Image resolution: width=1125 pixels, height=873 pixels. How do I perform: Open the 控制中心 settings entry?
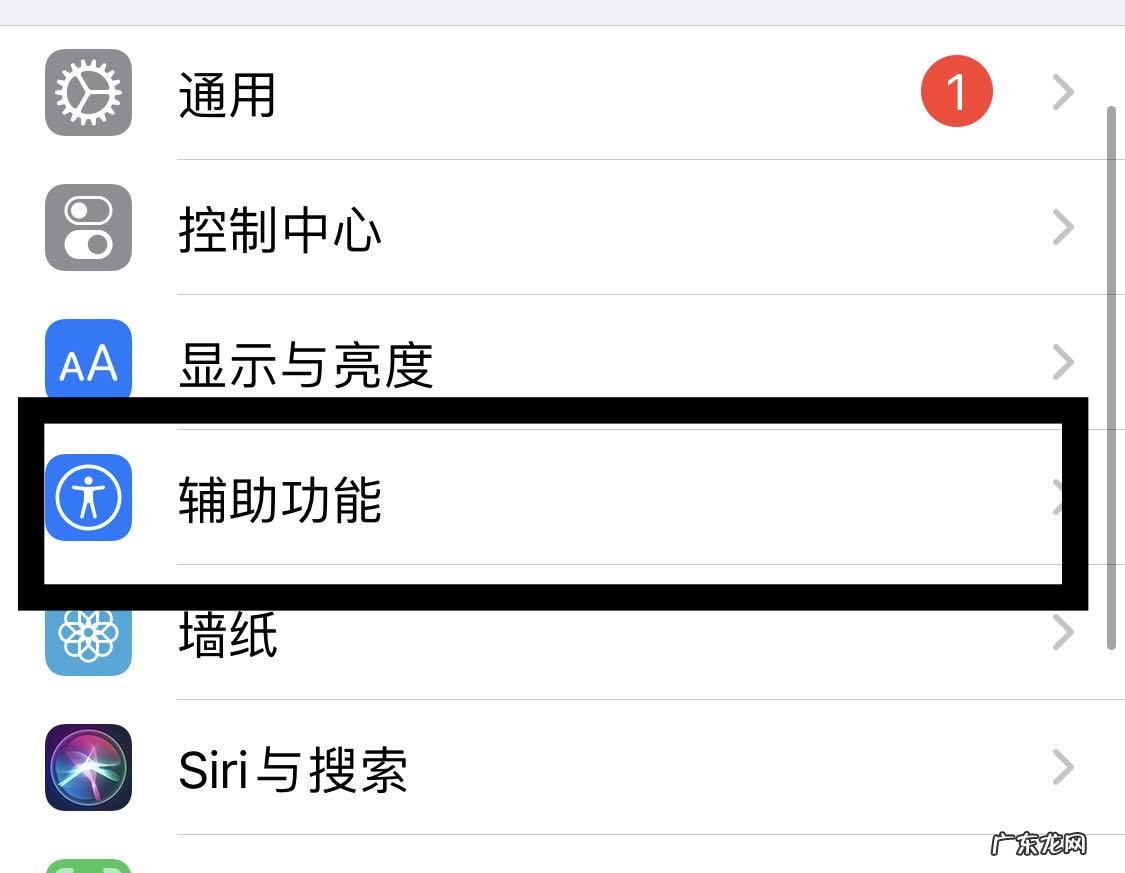pyautogui.click(x=280, y=230)
